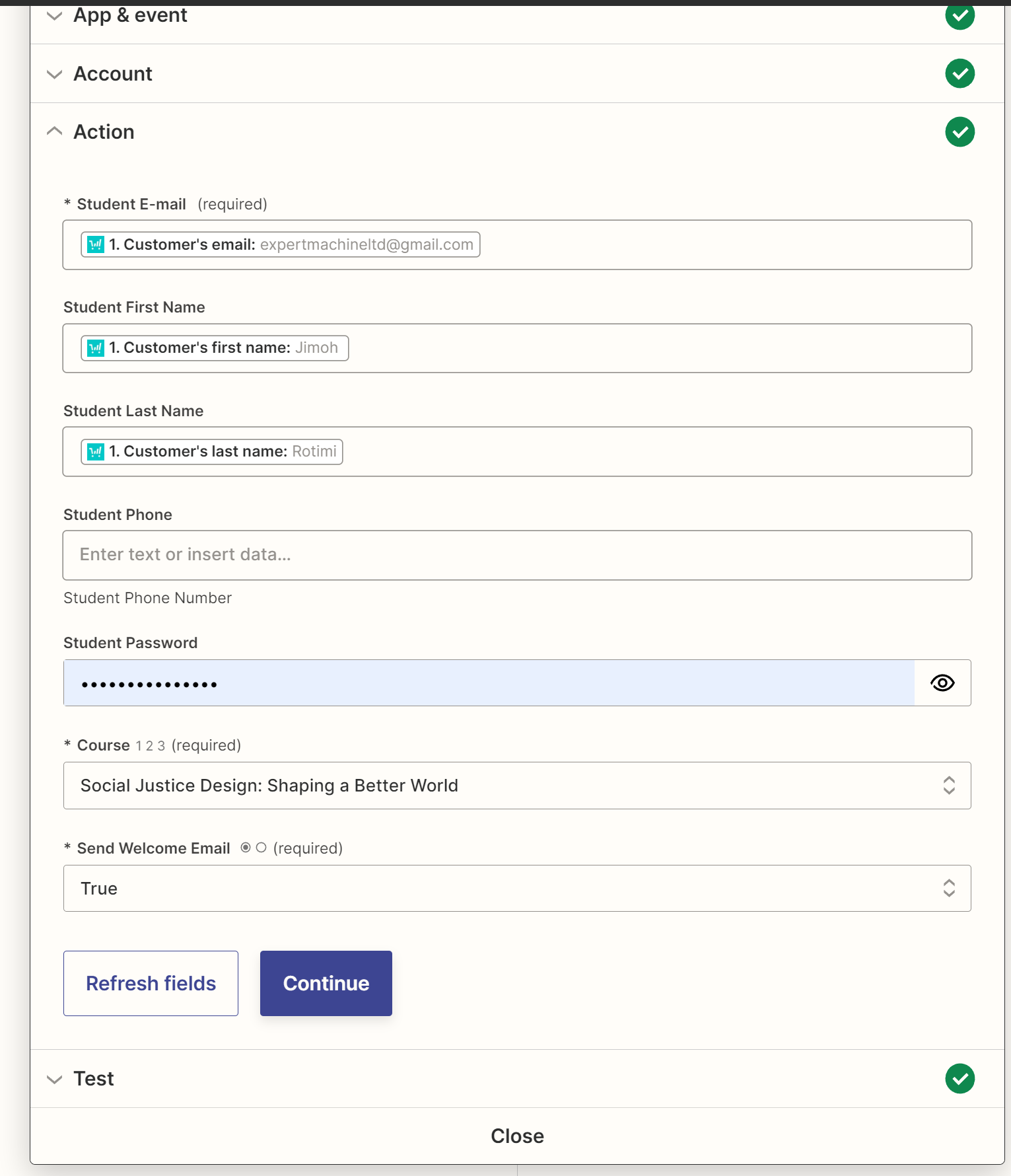This screenshot has width=1011, height=1176.
Task: Select the Customer's last name pill
Action: coord(211,452)
